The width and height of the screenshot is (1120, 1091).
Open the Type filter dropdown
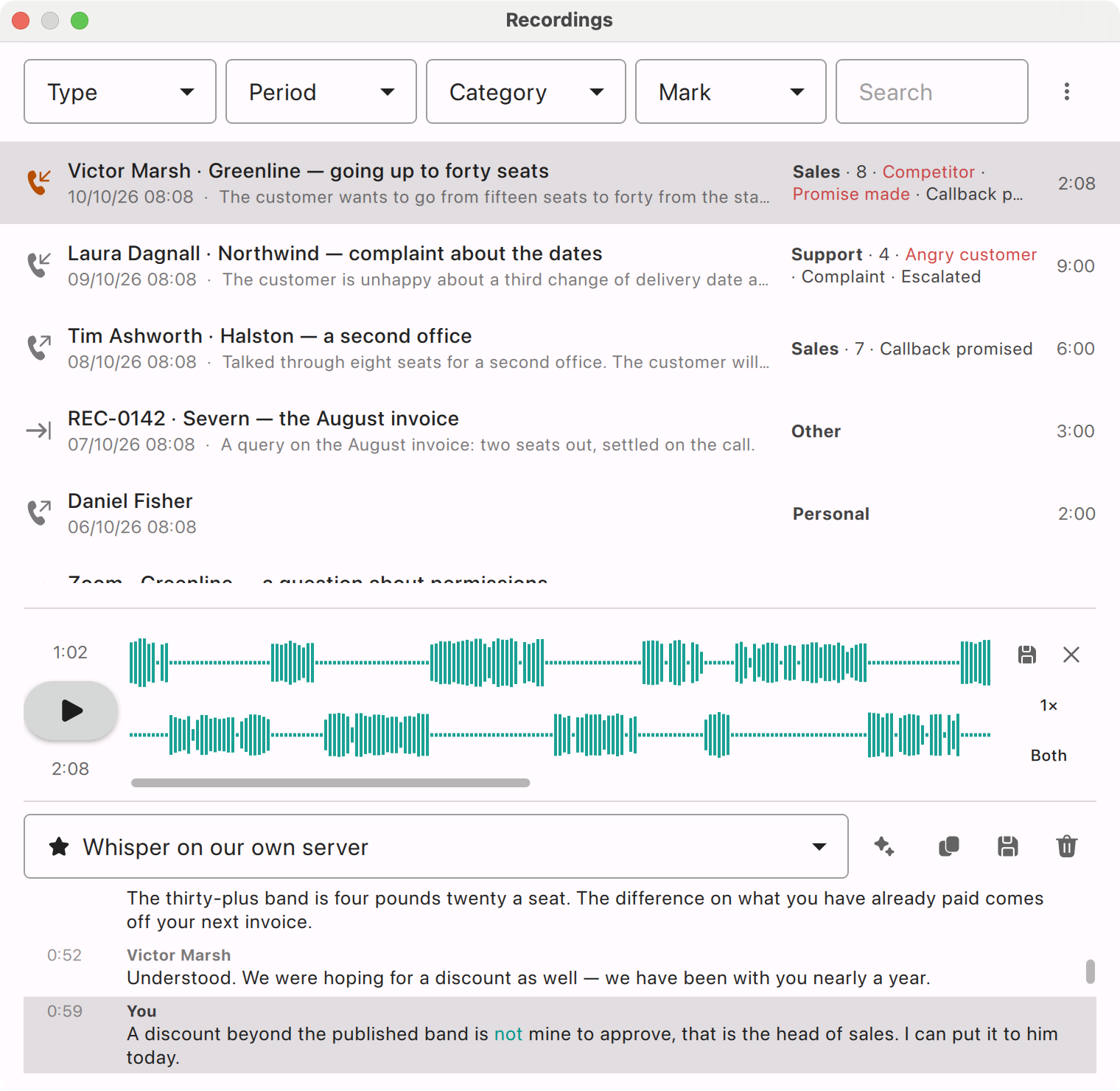(120, 91)
